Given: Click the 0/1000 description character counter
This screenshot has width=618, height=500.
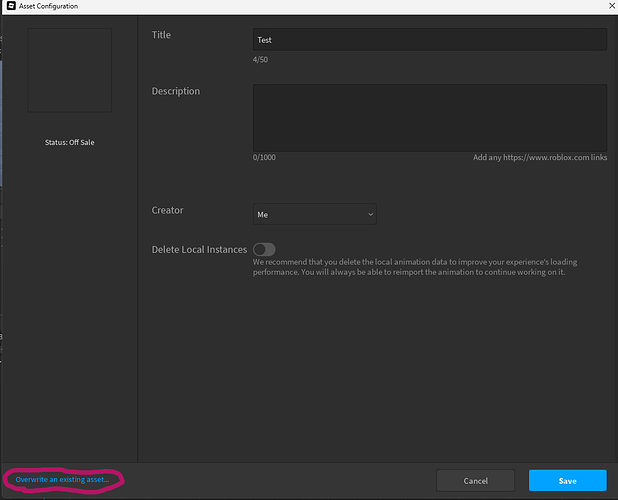Looking at the screenshot, I should point(265,158).
